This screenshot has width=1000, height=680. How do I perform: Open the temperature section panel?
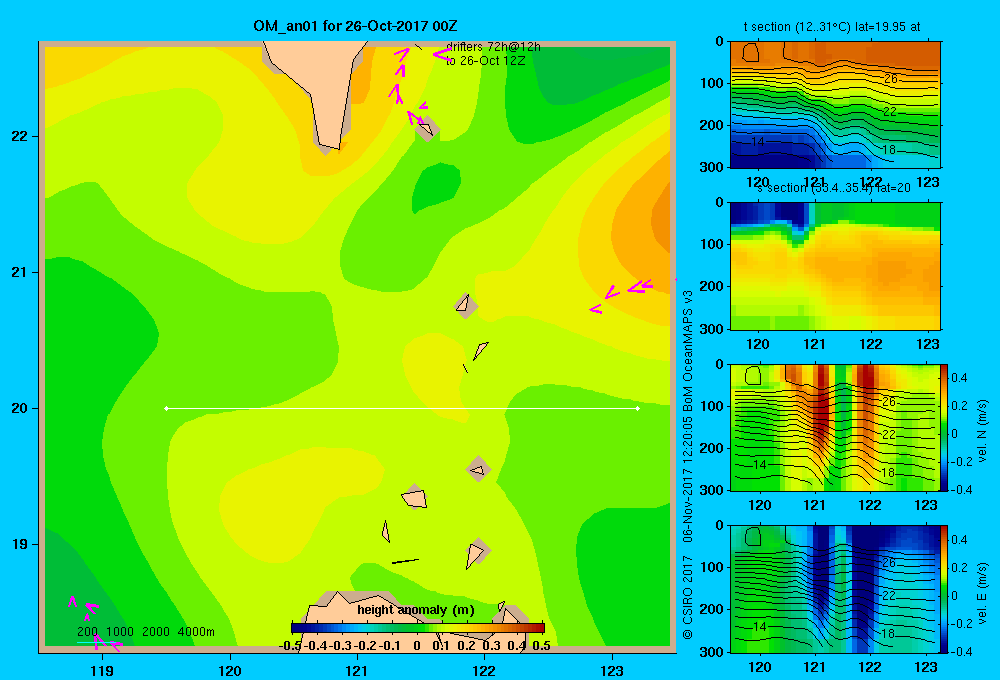[835, 105]
